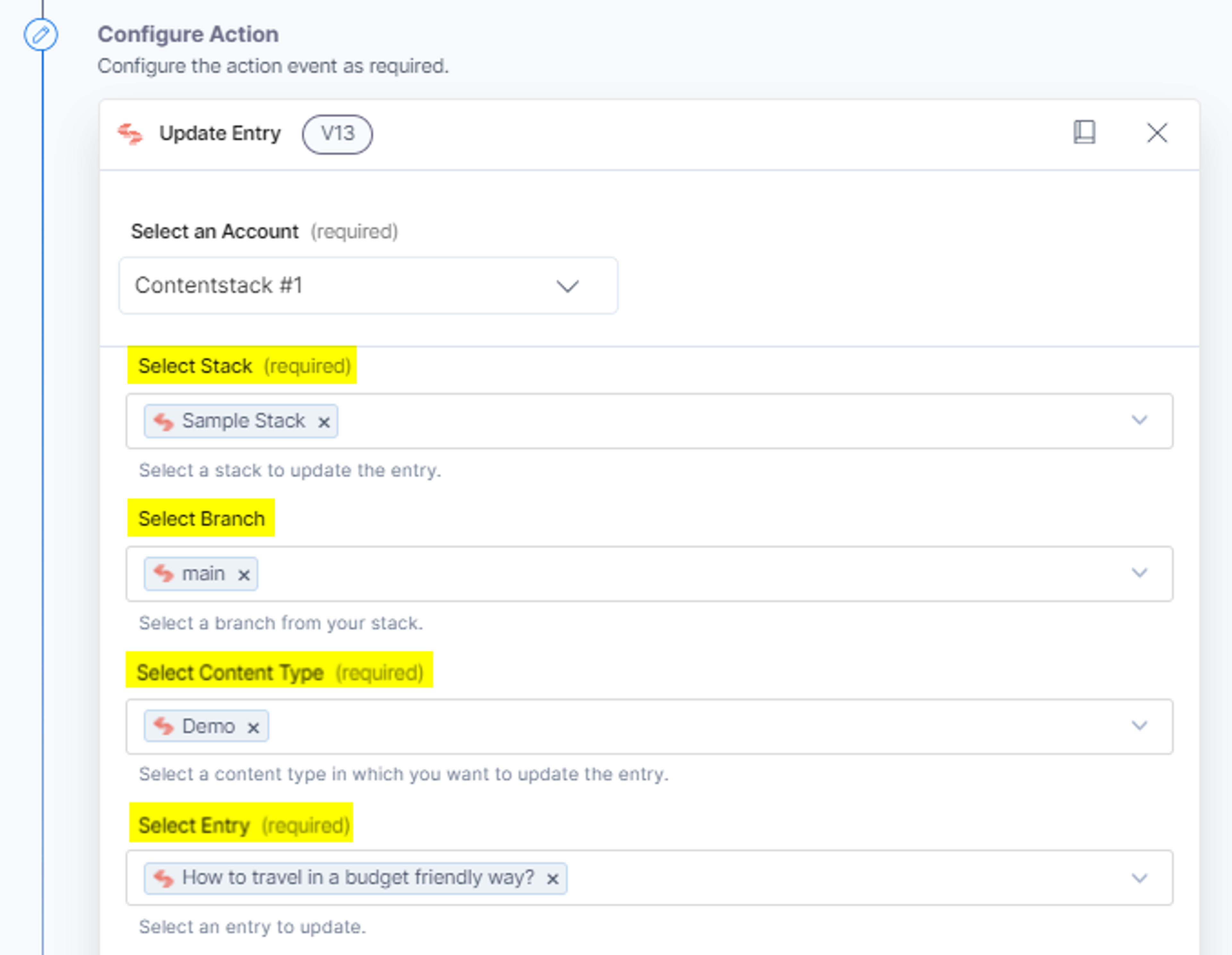Remove the main branch tag
The image size is (1232, 955).
(244, 575)
